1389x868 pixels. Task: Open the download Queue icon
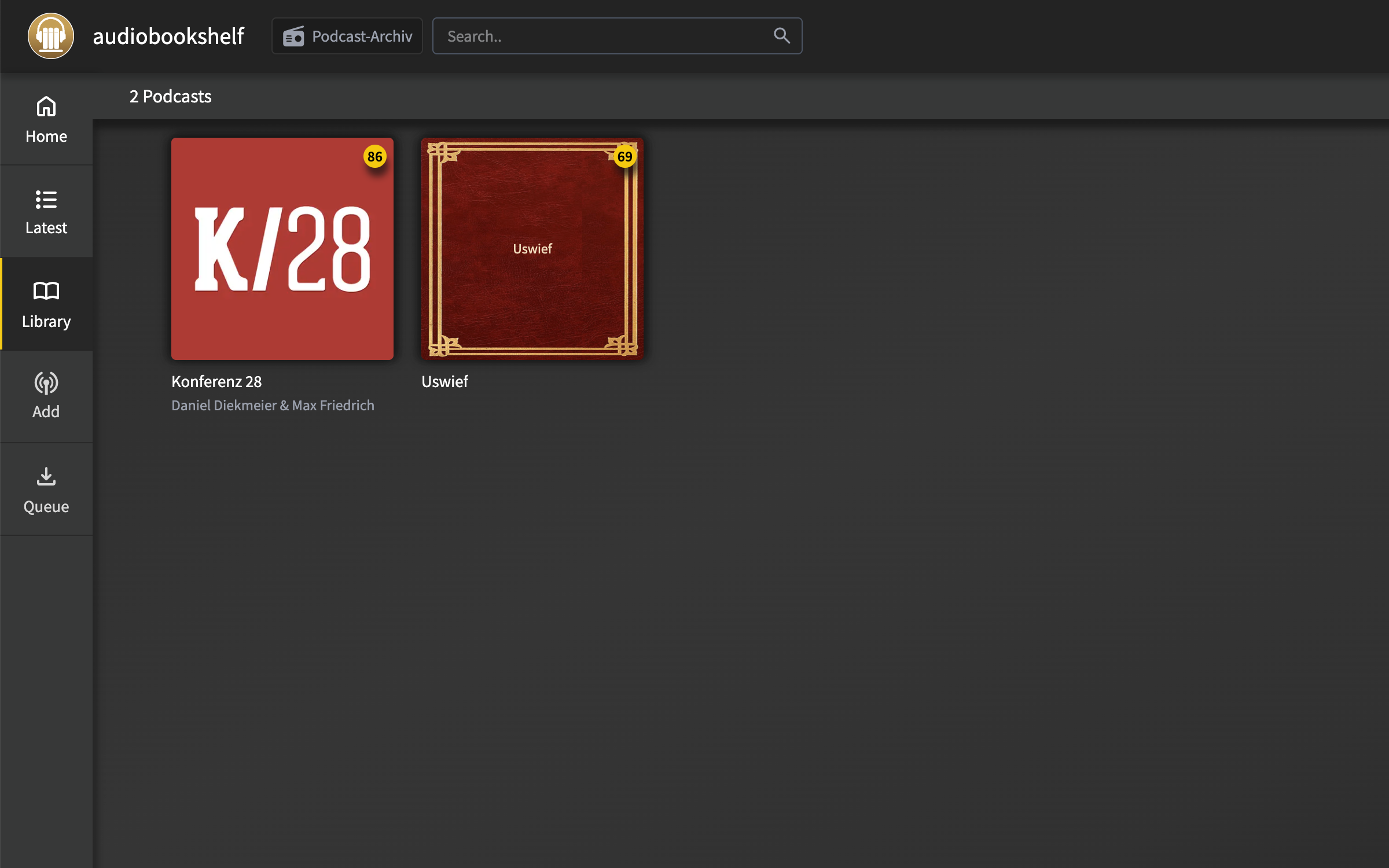click(x=46, y=476)
